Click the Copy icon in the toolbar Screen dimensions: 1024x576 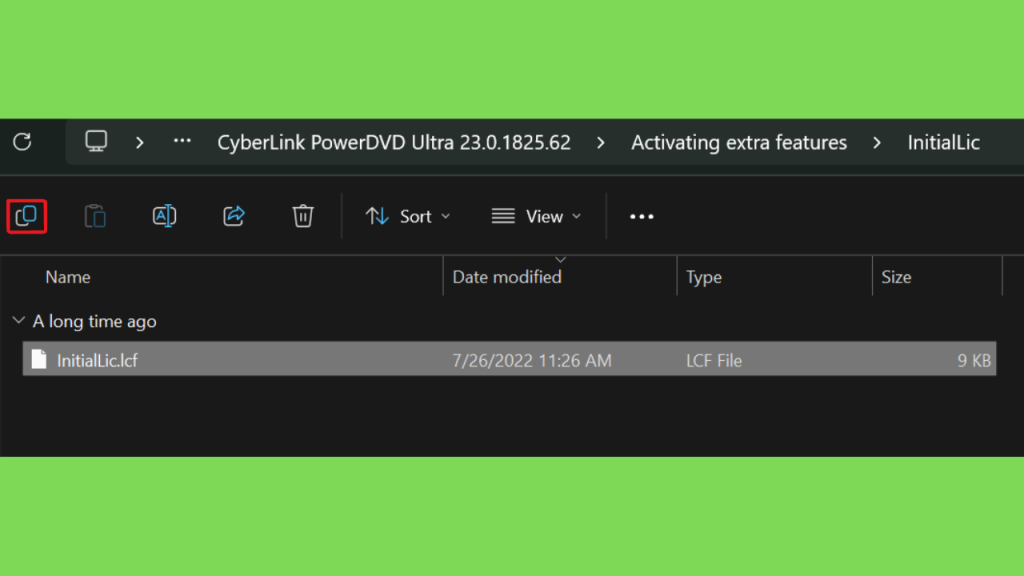coord(27,216)
